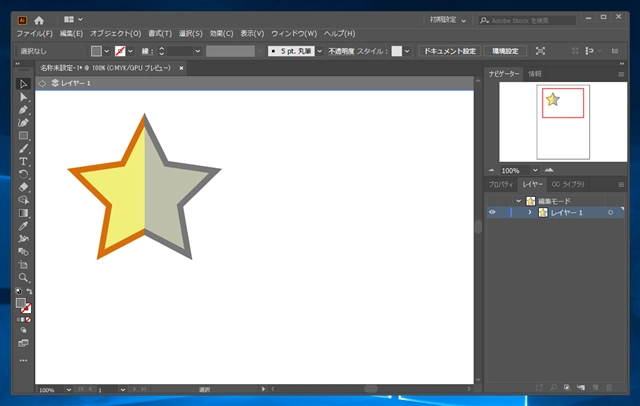Expand レイヤー 1 in the Layers panel

tap(530, 213)
